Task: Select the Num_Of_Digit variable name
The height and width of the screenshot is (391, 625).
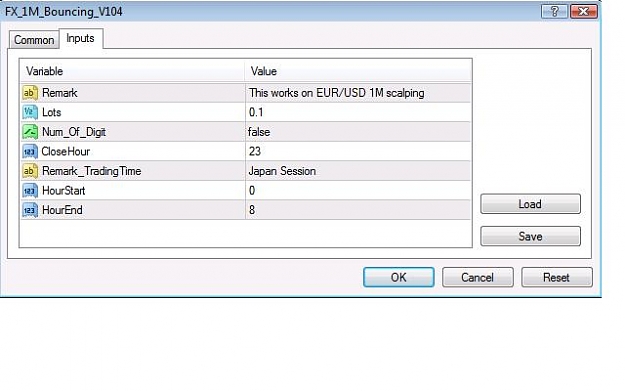Action: coord(74,132)
